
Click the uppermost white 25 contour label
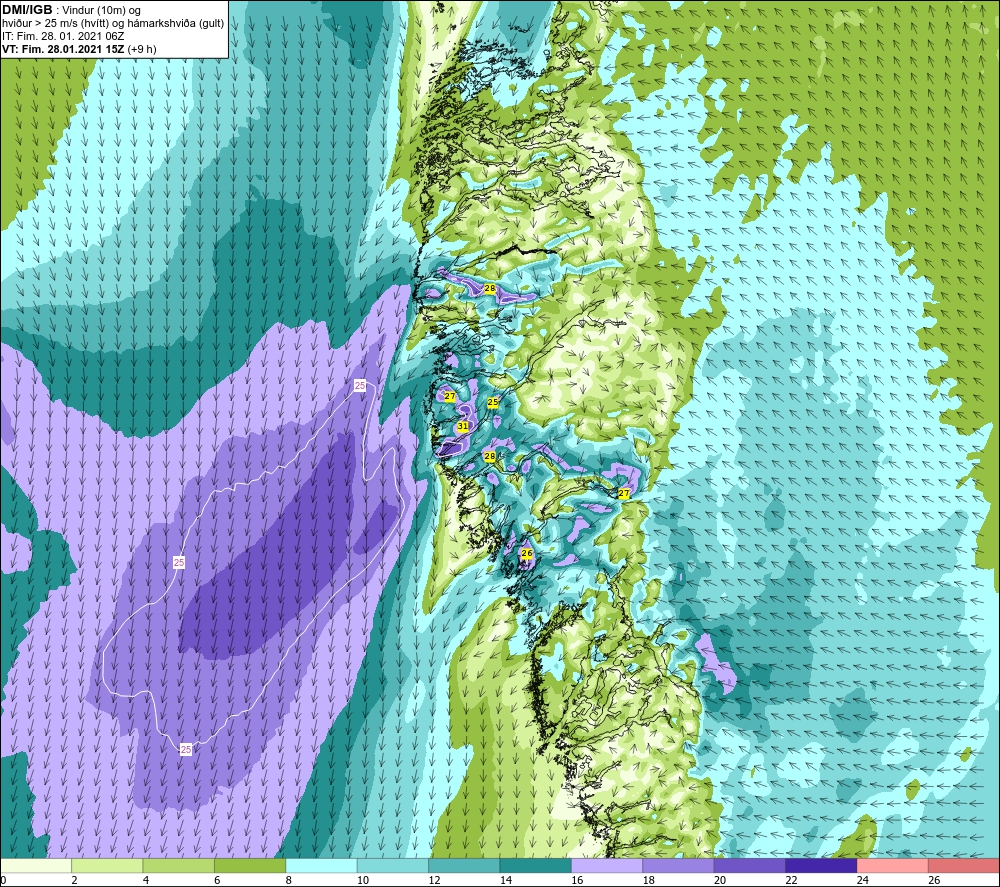[360, 386]
